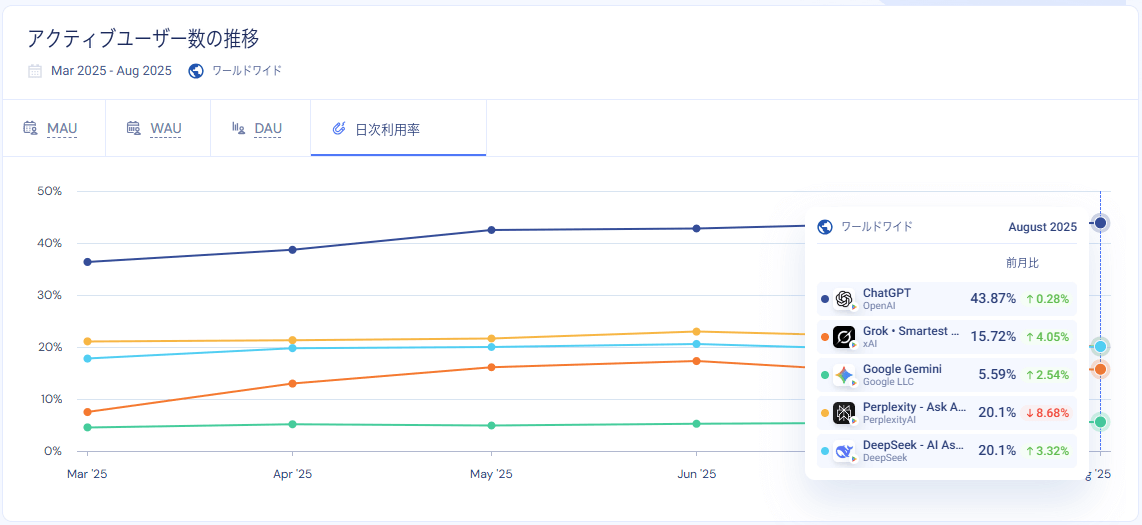Click Grok's May '25 orange data point
The image size is (1142, 525).
pyautogui.click(x=492, y=367)
